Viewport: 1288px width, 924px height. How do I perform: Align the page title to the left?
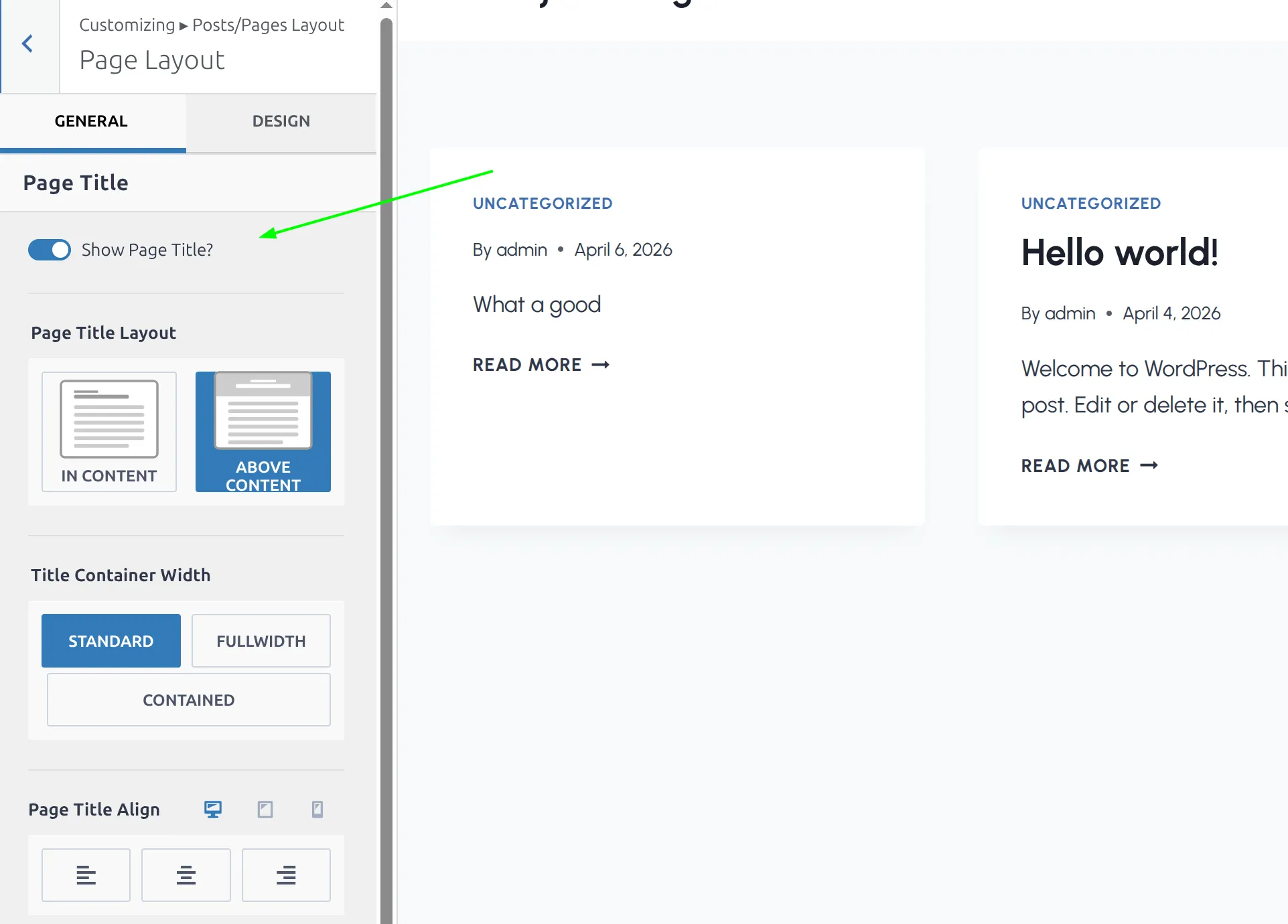[86, 874]
